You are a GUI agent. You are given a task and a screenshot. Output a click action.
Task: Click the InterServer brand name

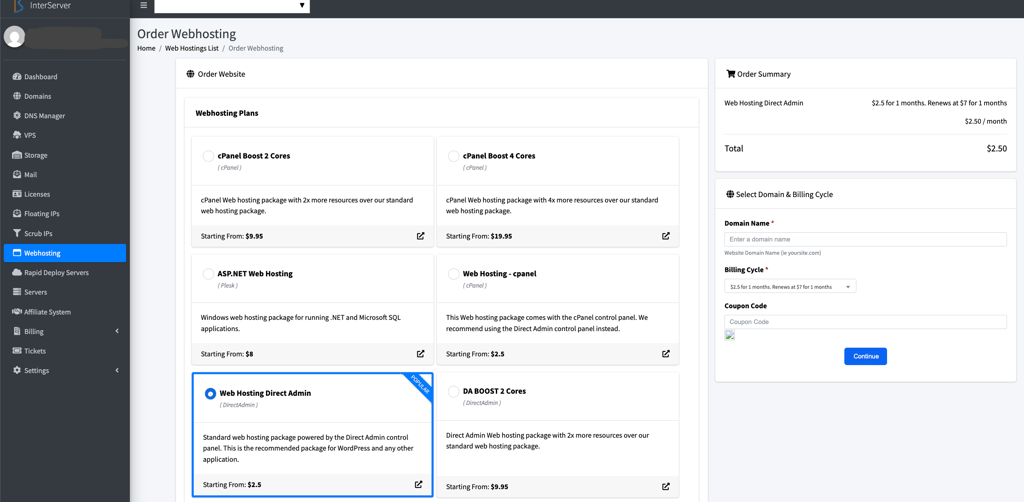[x=50, y=5]
